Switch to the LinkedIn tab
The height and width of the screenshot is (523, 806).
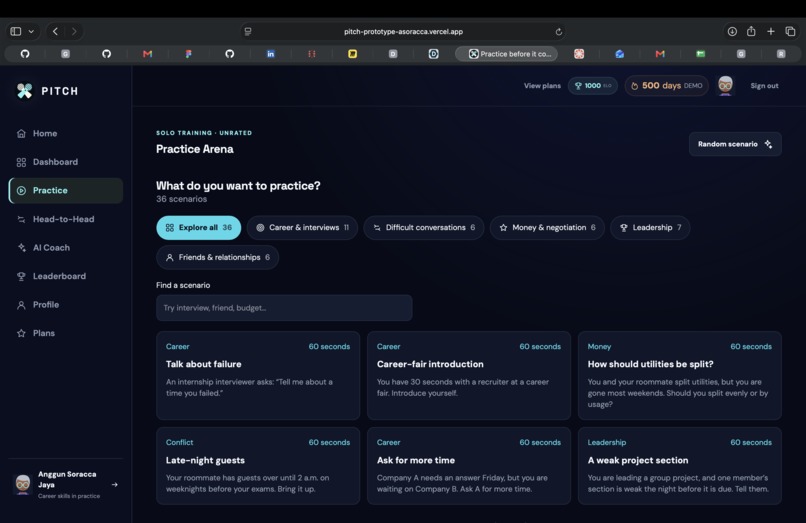[270, 53]
